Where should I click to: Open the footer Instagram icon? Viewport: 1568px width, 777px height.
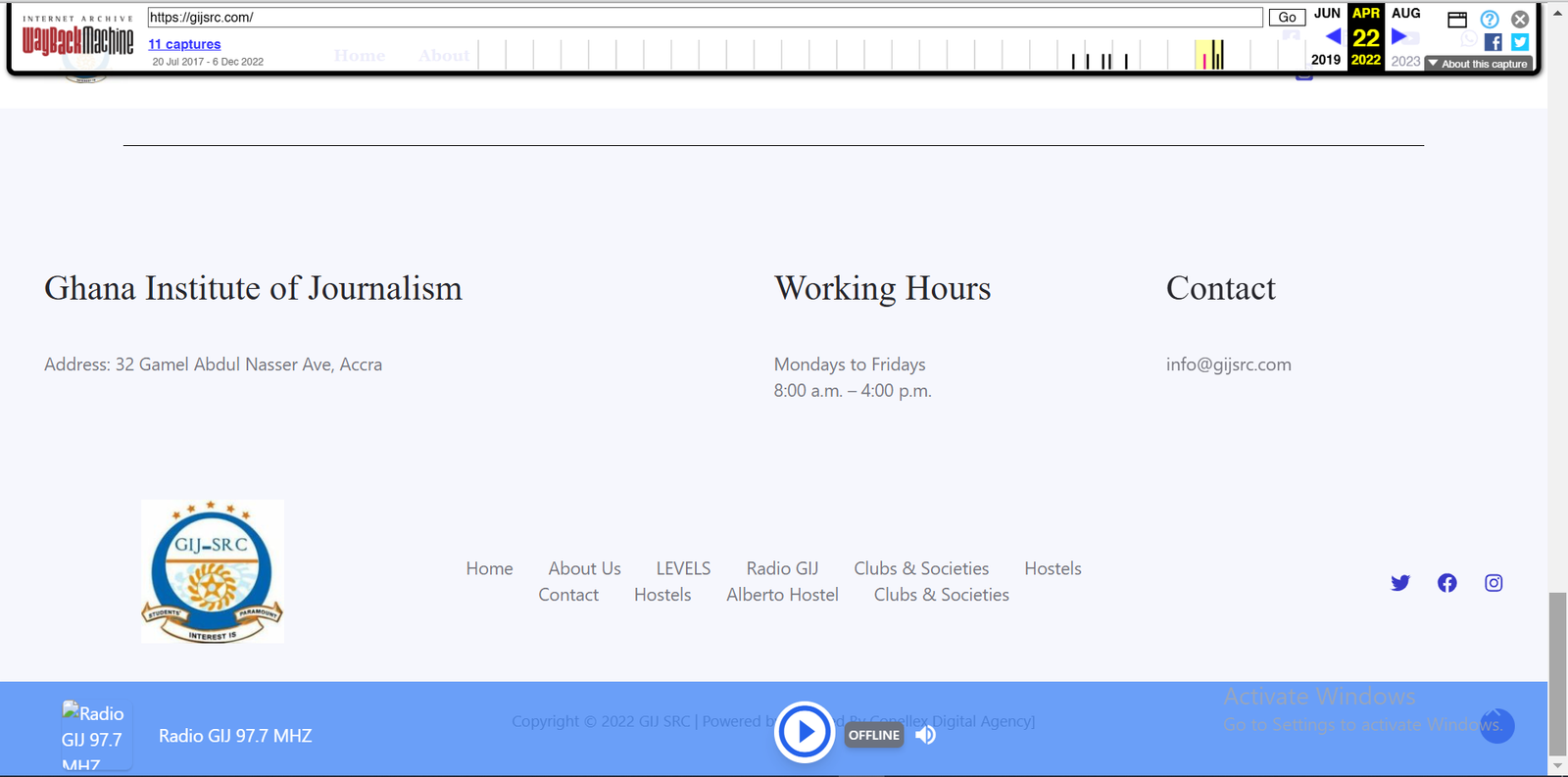point(1494,583)
